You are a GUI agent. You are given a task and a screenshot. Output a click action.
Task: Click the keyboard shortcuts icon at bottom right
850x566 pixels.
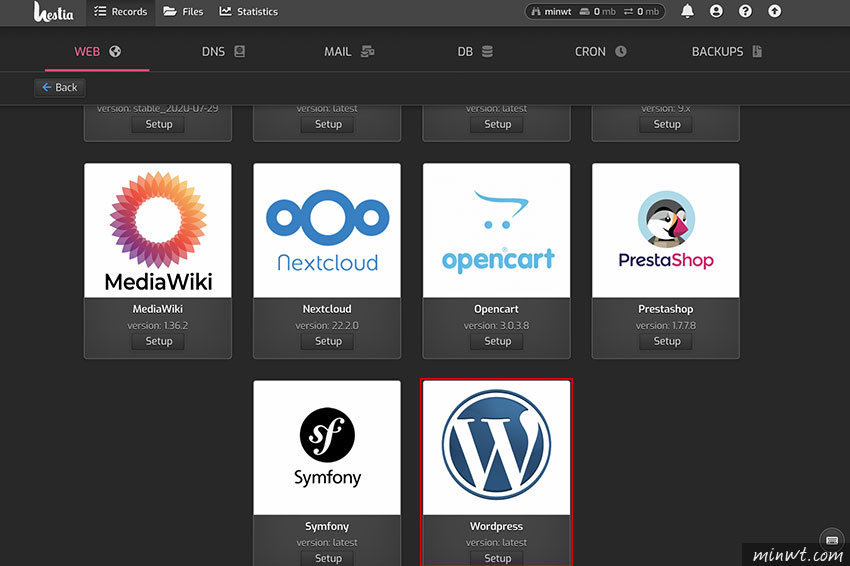coord(832,540)
